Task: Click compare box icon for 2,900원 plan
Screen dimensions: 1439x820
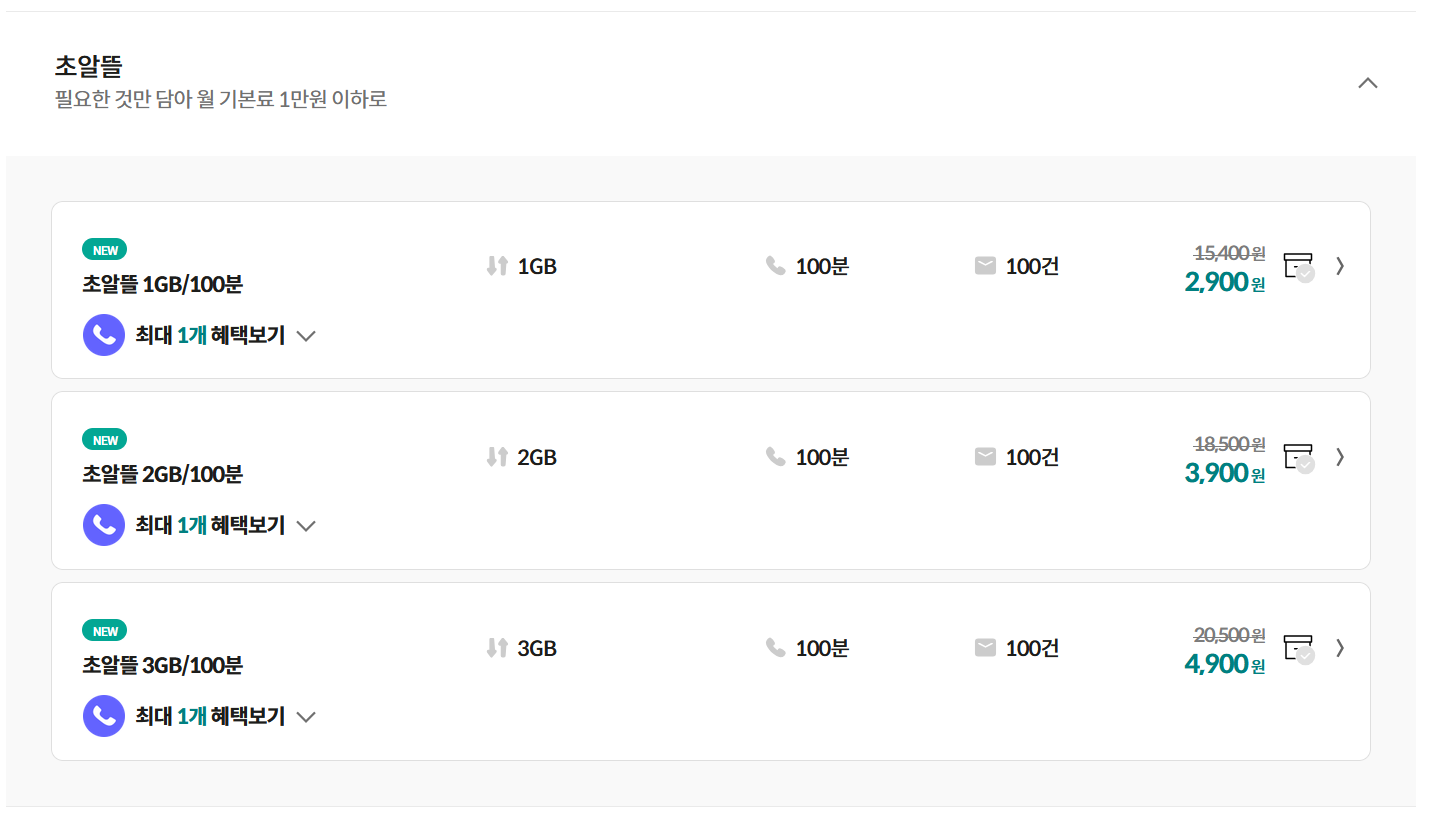Action: pos(1298,266)
